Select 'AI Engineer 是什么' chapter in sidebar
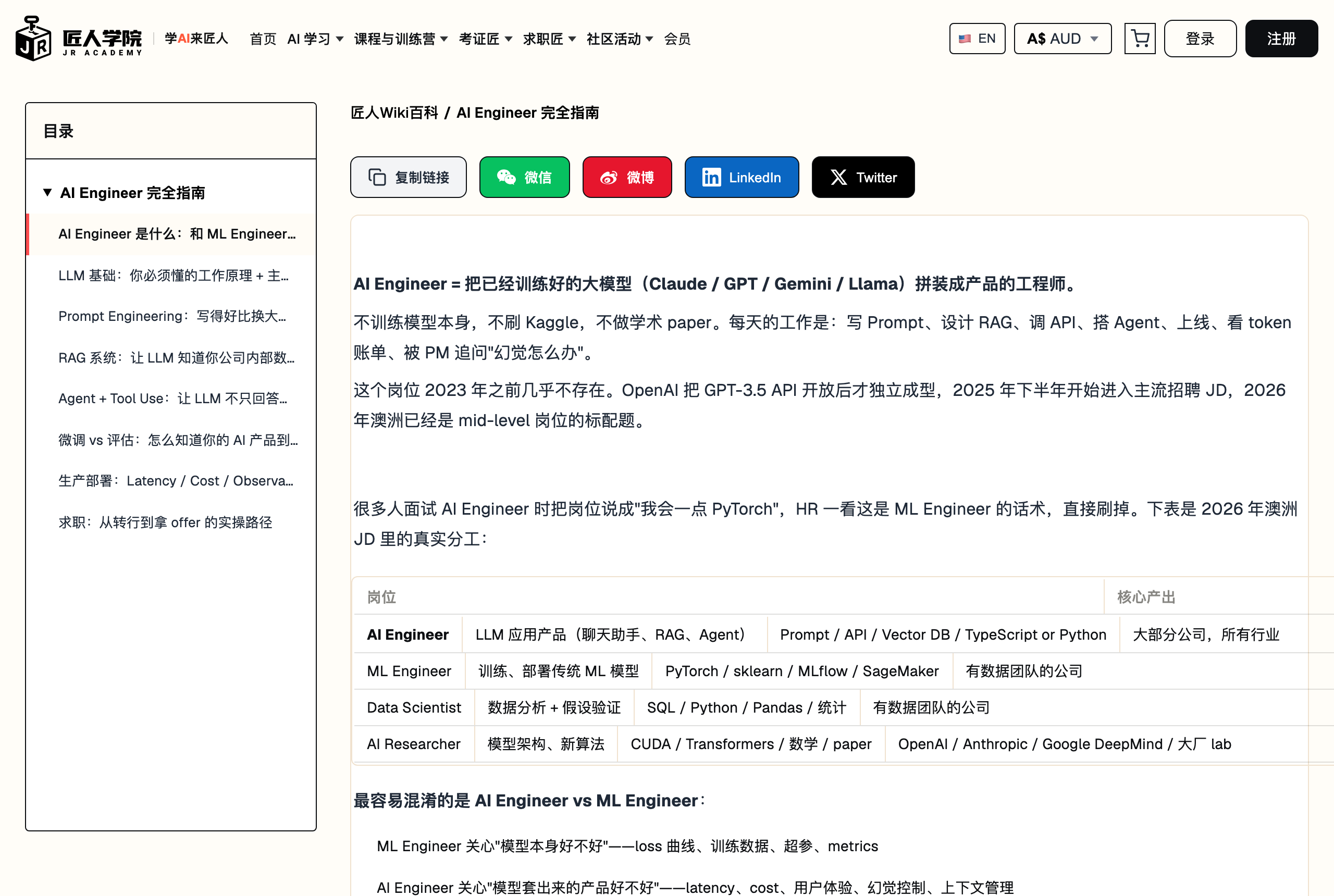The image size is (1334, 896). (171, 234)
